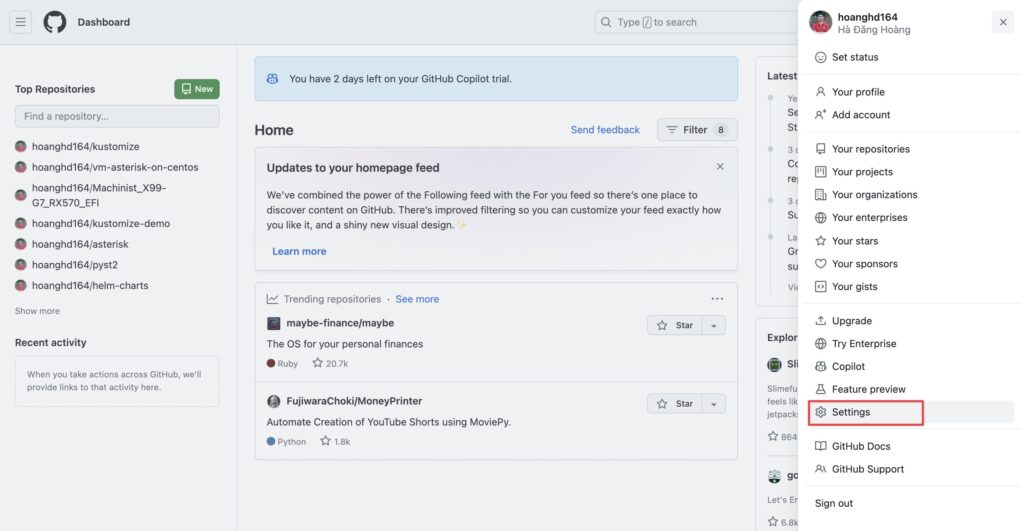Open Your stars menu item
This screenshot has width=1024, height=531.
tap(911, 241)
